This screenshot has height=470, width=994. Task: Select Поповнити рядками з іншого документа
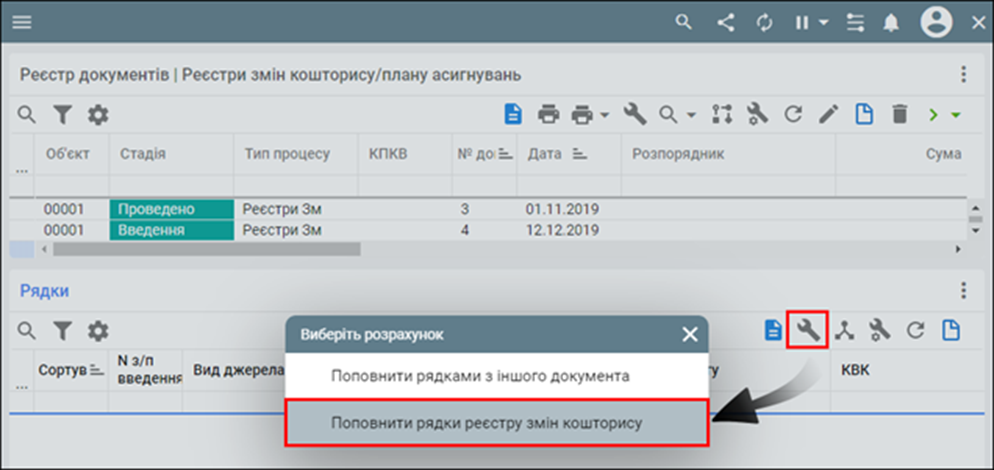[480, 377]
